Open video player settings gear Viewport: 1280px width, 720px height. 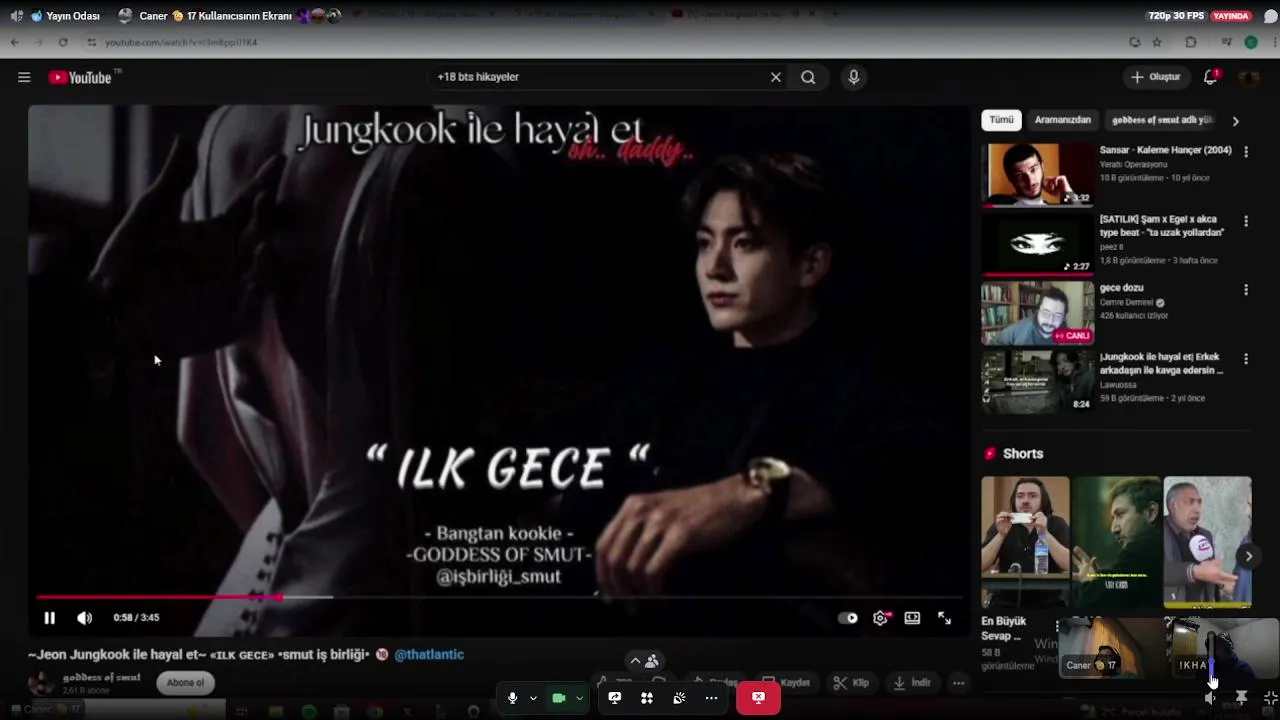click(x=880, y=618)
